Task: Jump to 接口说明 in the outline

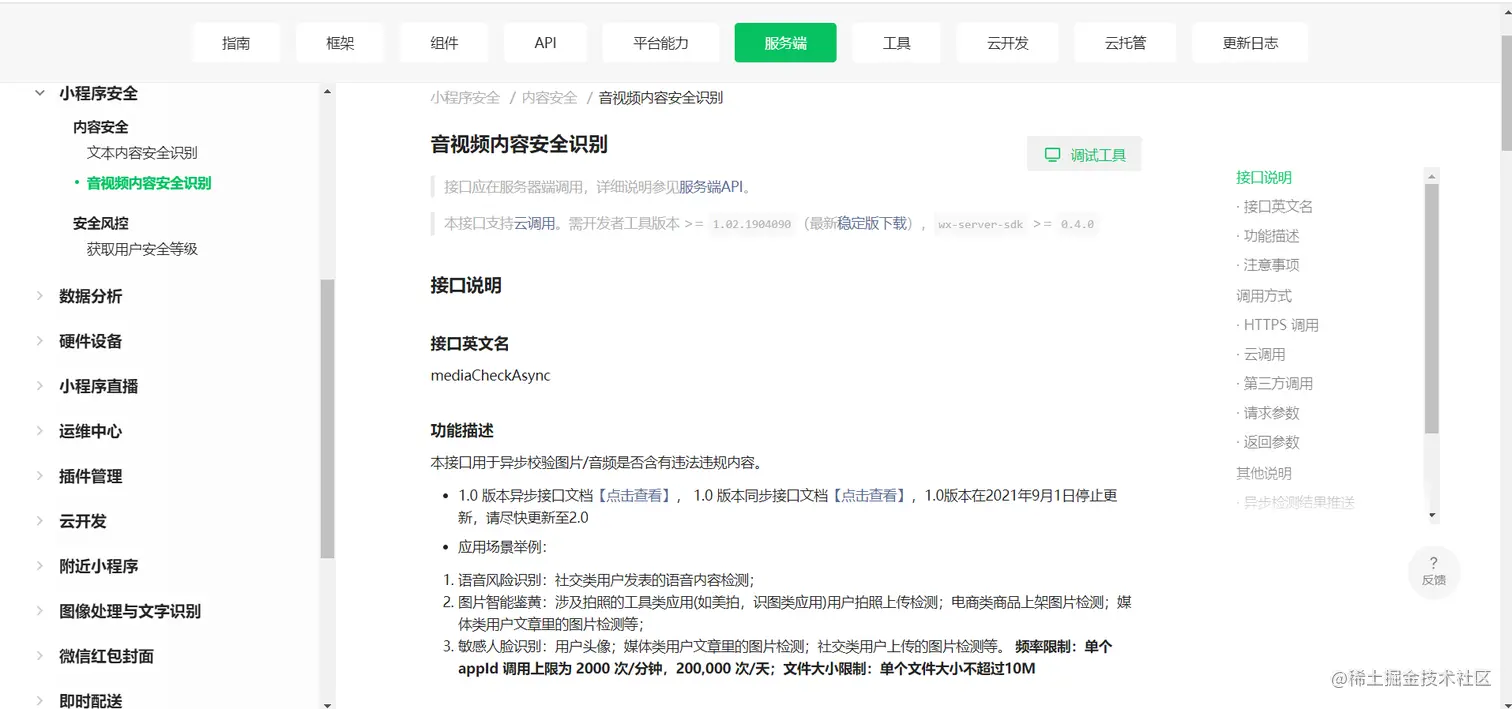Action: [1264, 177]
